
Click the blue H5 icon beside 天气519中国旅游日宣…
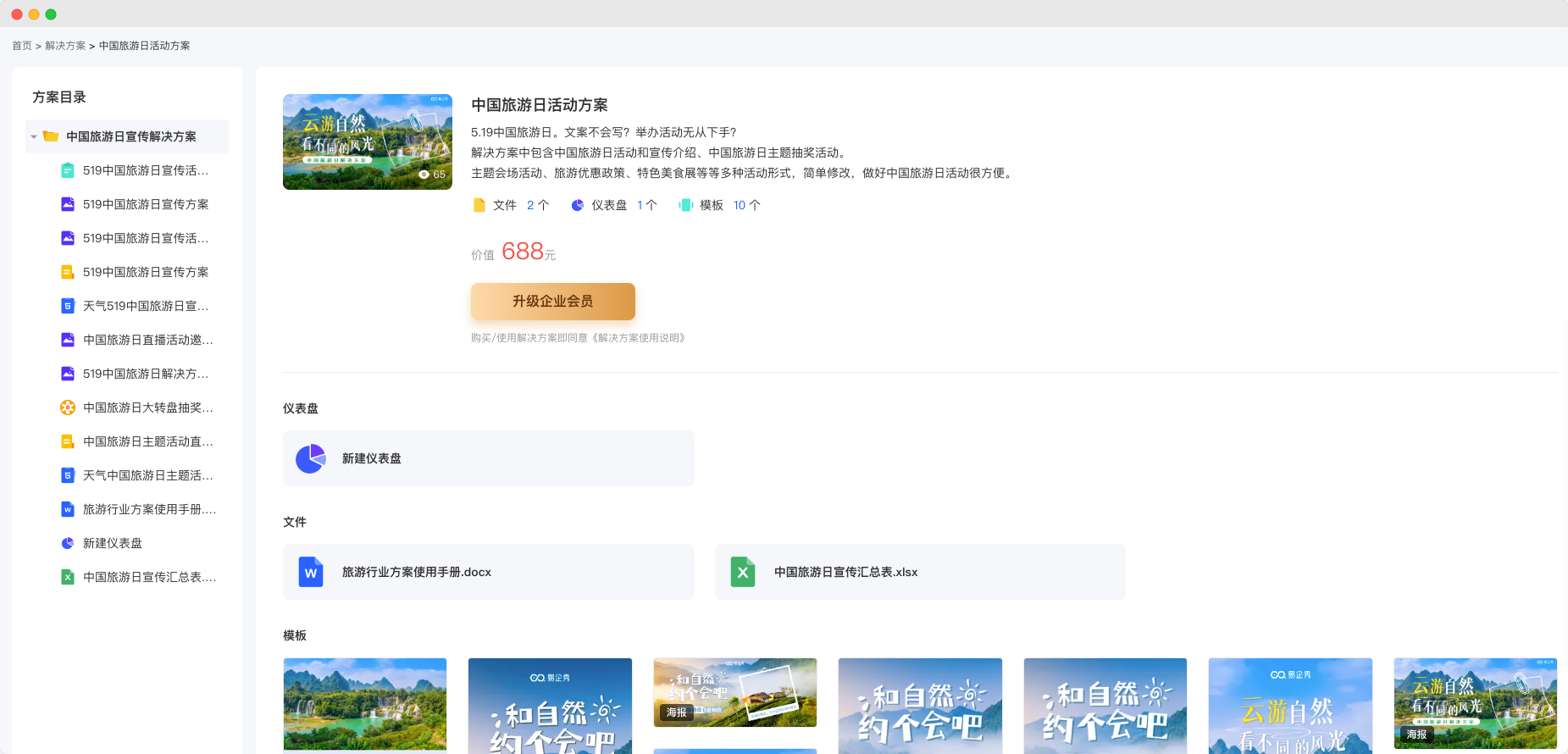[x=68, y=306]
